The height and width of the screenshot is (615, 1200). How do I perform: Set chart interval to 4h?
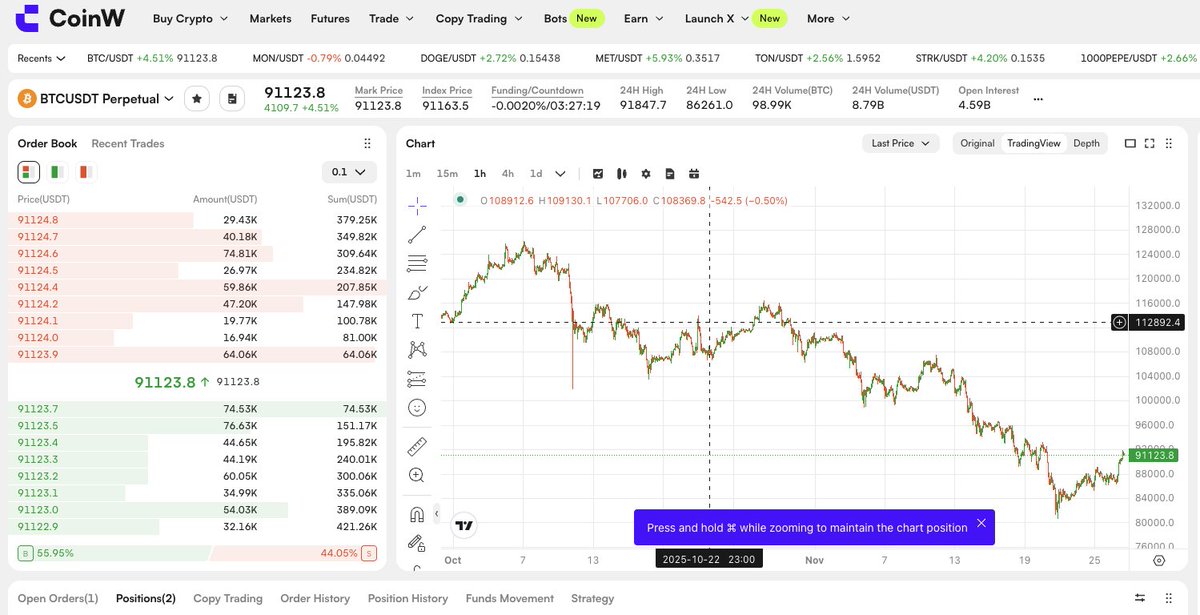(x=508, y=173)
